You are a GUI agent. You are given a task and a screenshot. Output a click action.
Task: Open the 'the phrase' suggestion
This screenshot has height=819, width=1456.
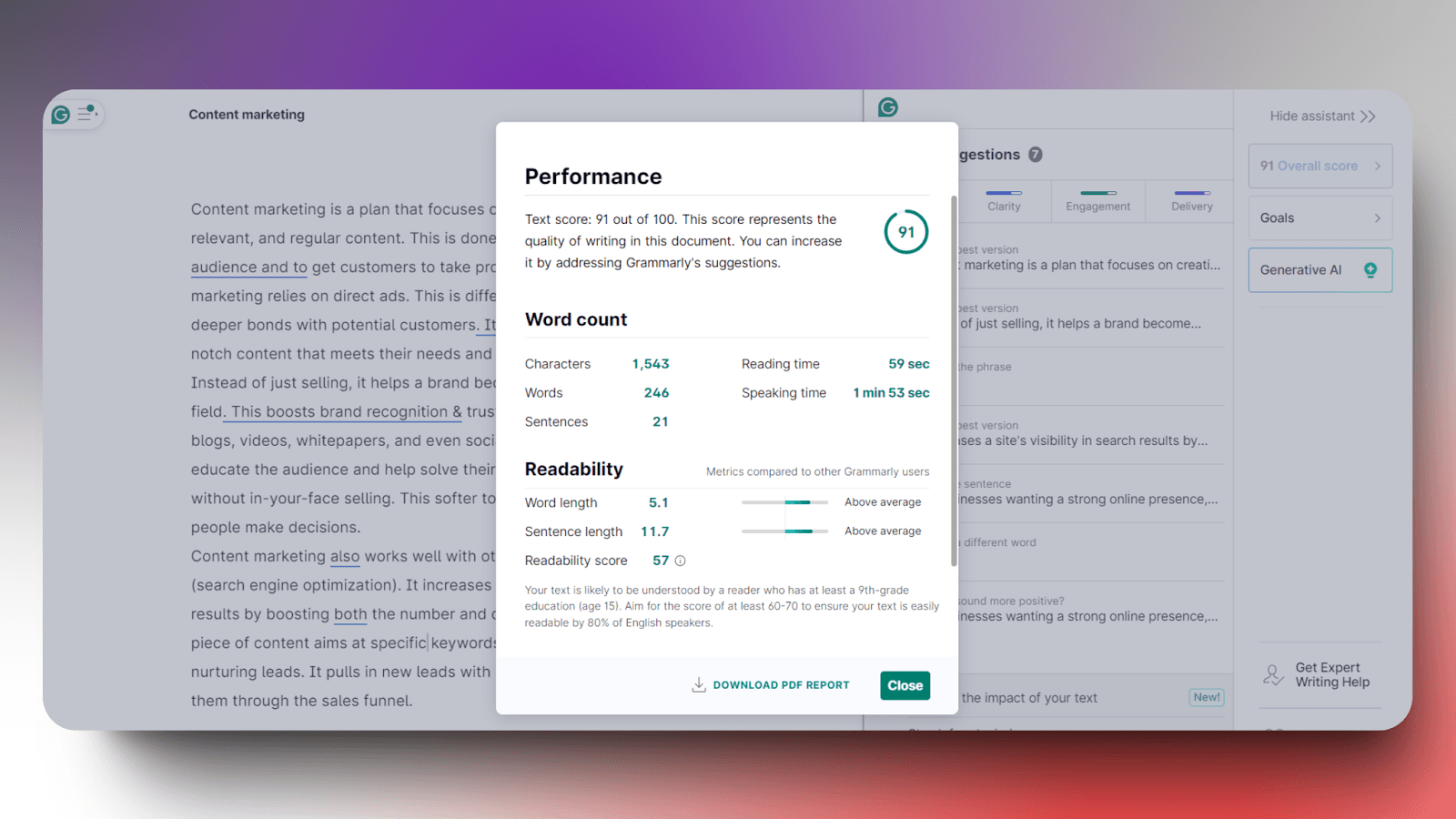tap(1090, 375)
